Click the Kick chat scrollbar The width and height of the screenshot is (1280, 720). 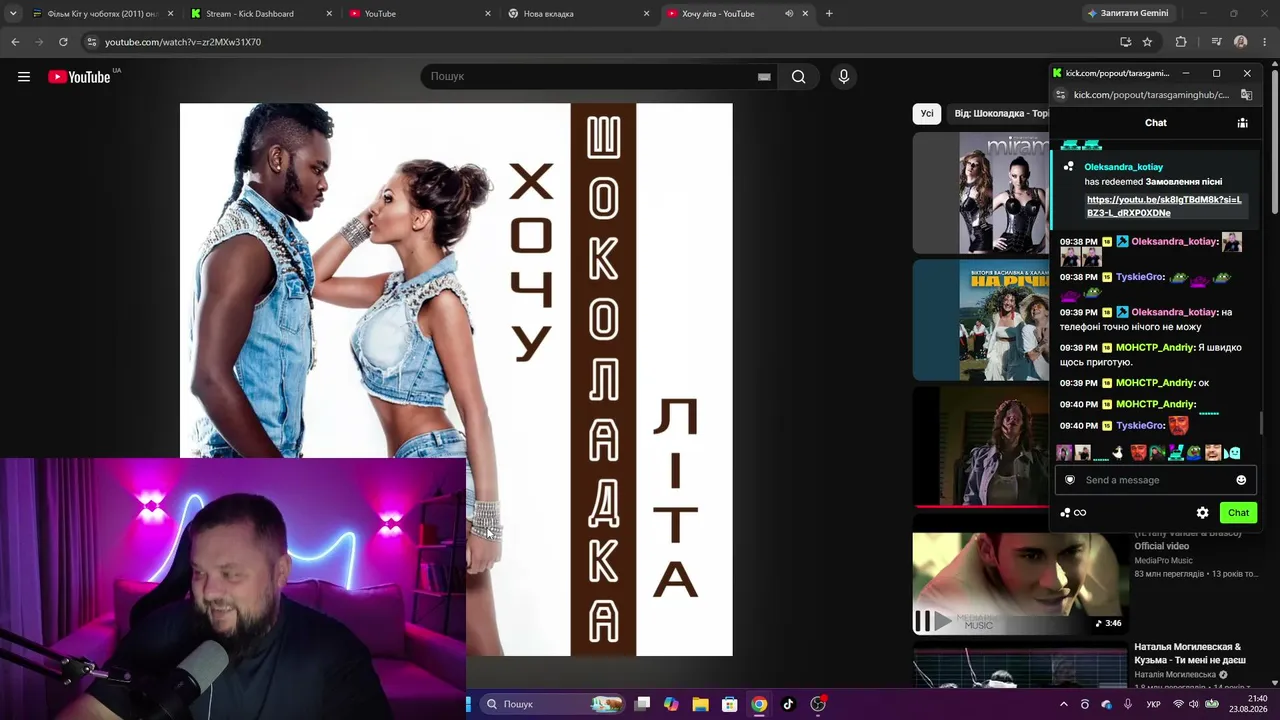(x=1260, y=423)
